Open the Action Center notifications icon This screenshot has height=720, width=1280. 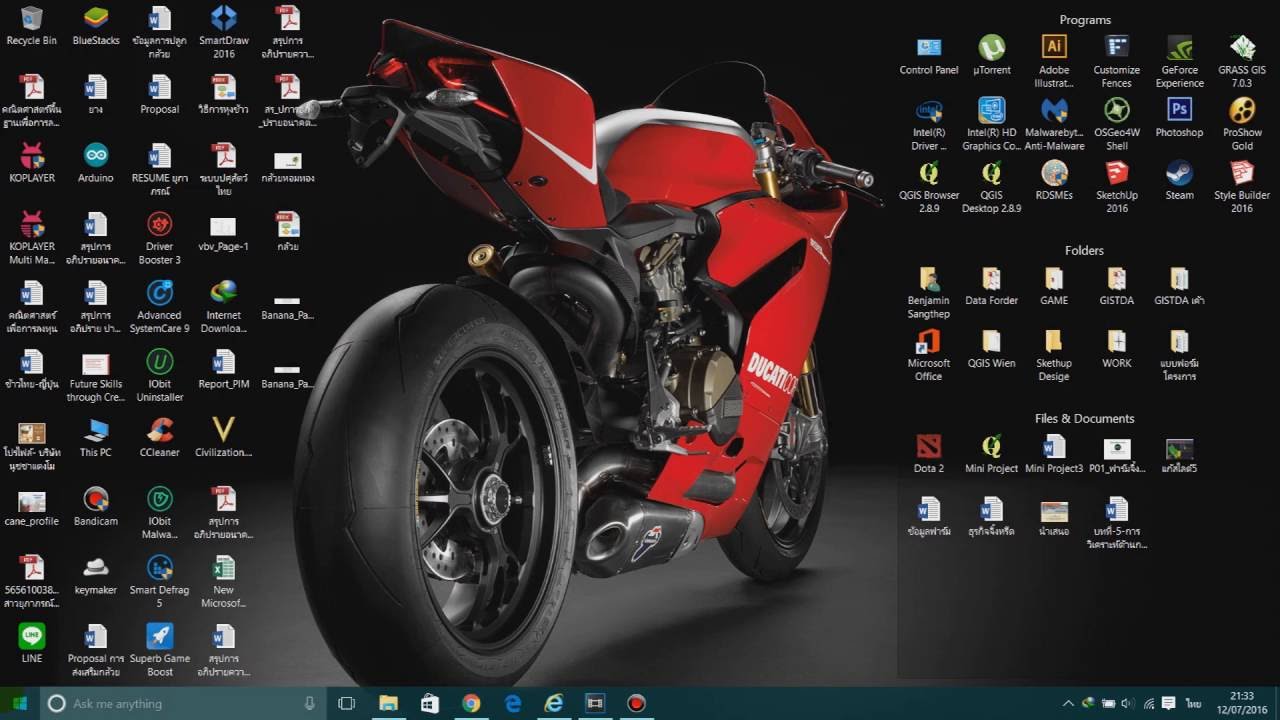pyautogui.click(x=1168, y=703)
